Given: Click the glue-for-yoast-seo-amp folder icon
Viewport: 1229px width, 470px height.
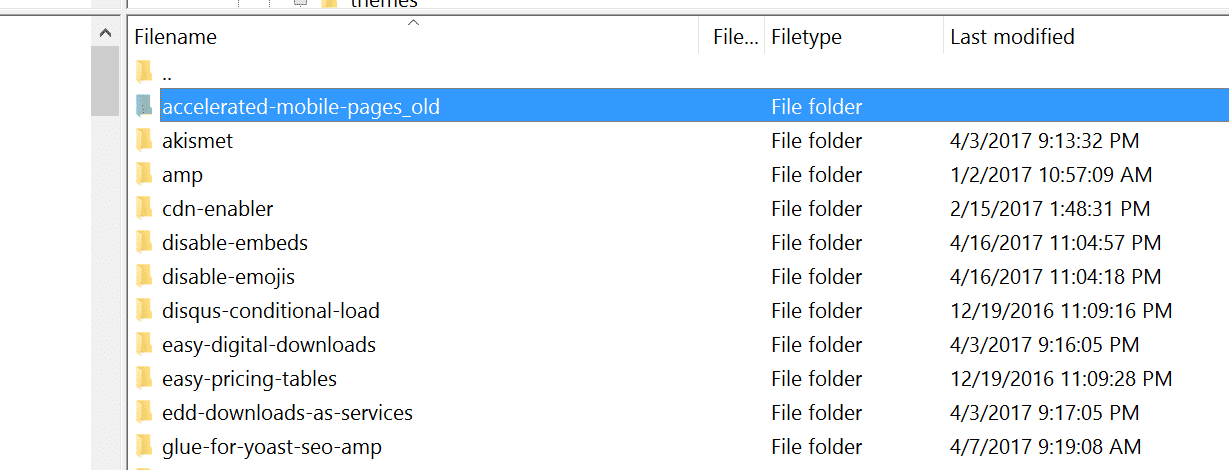Looking at the screenshot, I should point(144,447).
